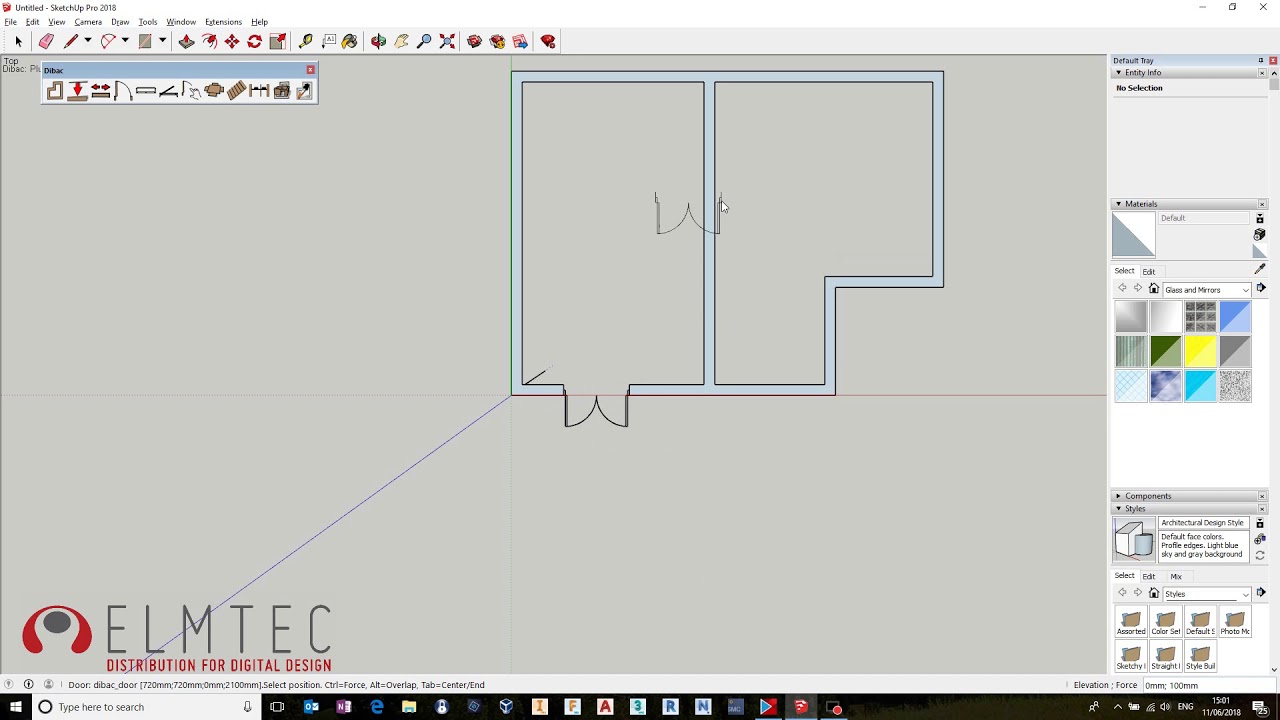Image resolution: width=1280 pixels, height=720 pixels.
Task: Choose the Pan hand tool
Action: click(401, 41)
